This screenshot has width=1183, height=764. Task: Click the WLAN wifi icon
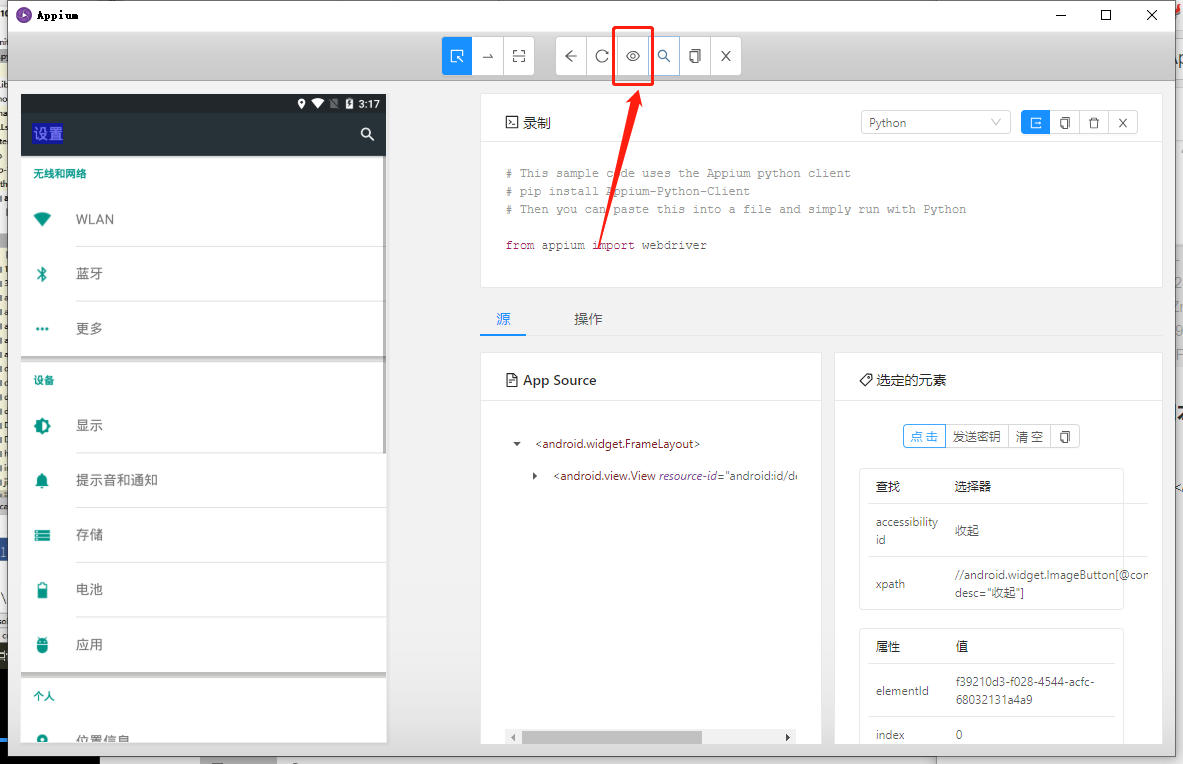[42, 219]
